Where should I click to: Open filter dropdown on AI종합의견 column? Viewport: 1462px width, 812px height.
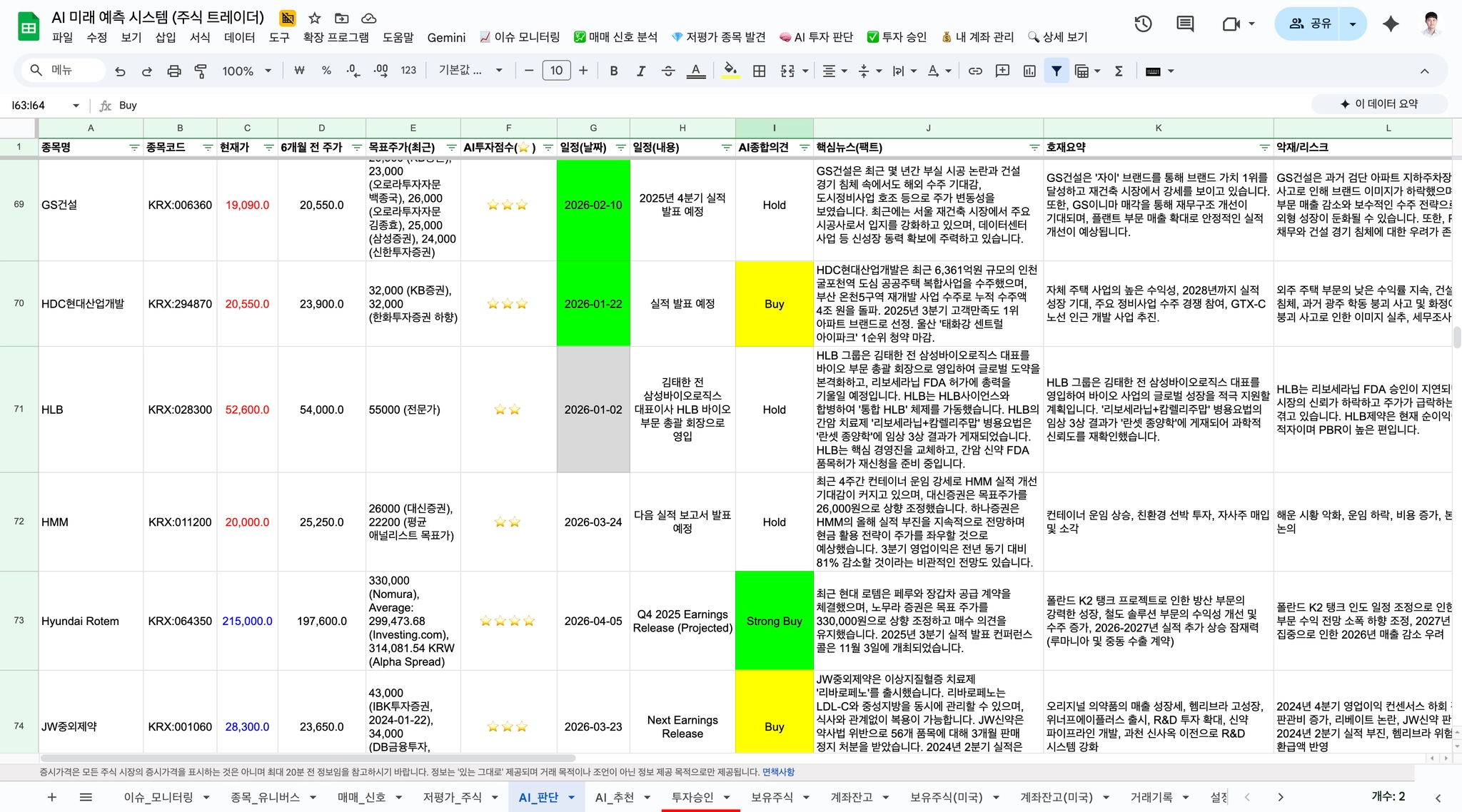tap(804, 148)
